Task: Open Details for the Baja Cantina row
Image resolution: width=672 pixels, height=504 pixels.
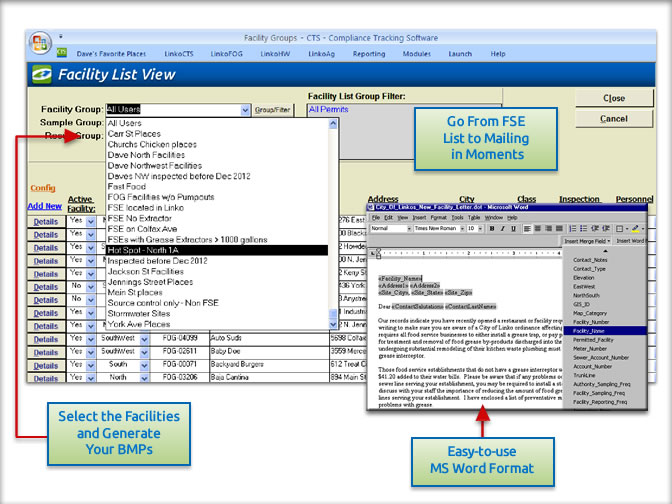Action: point(46,378)
